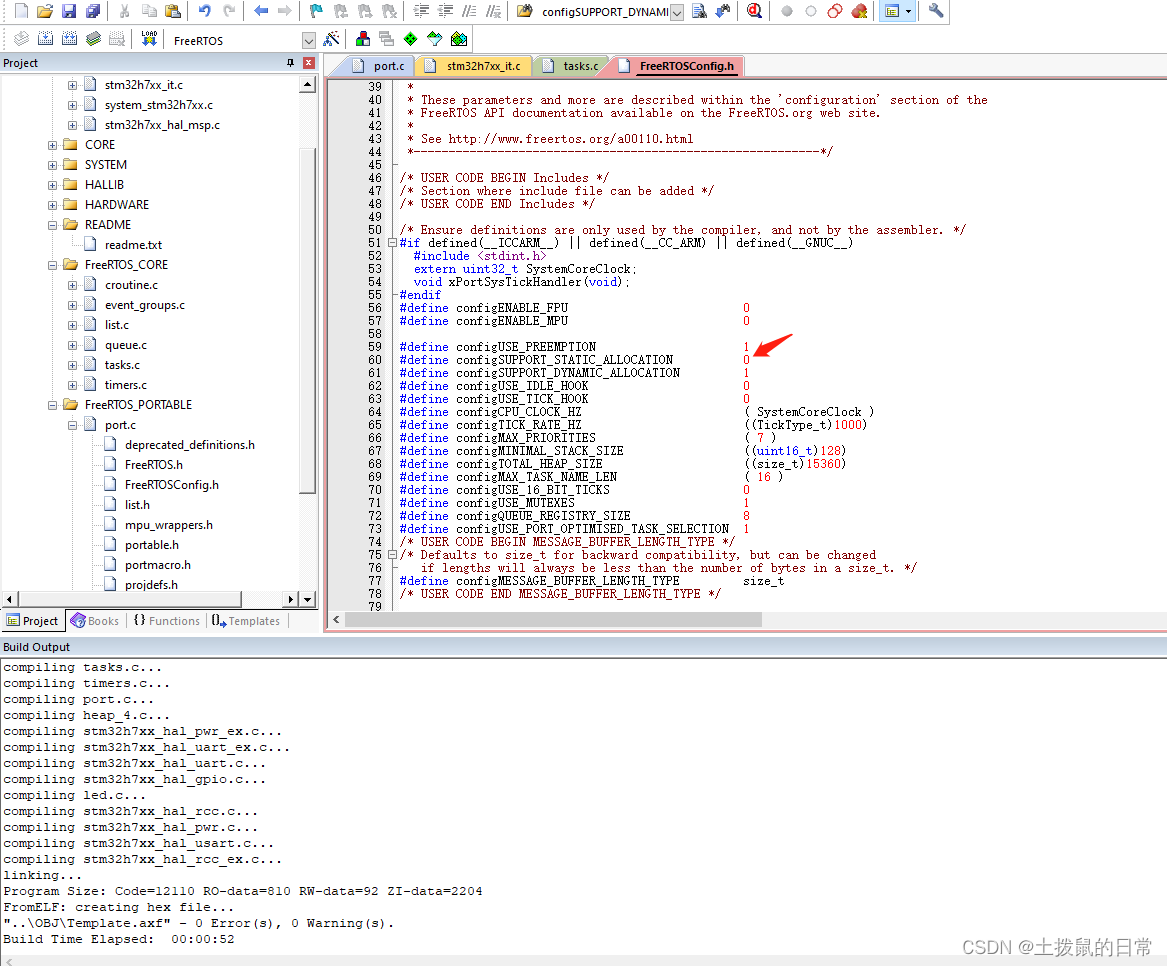
Task: Select FreeRTOSConfig.h in the project tree
Action: [x=172, y=485]
